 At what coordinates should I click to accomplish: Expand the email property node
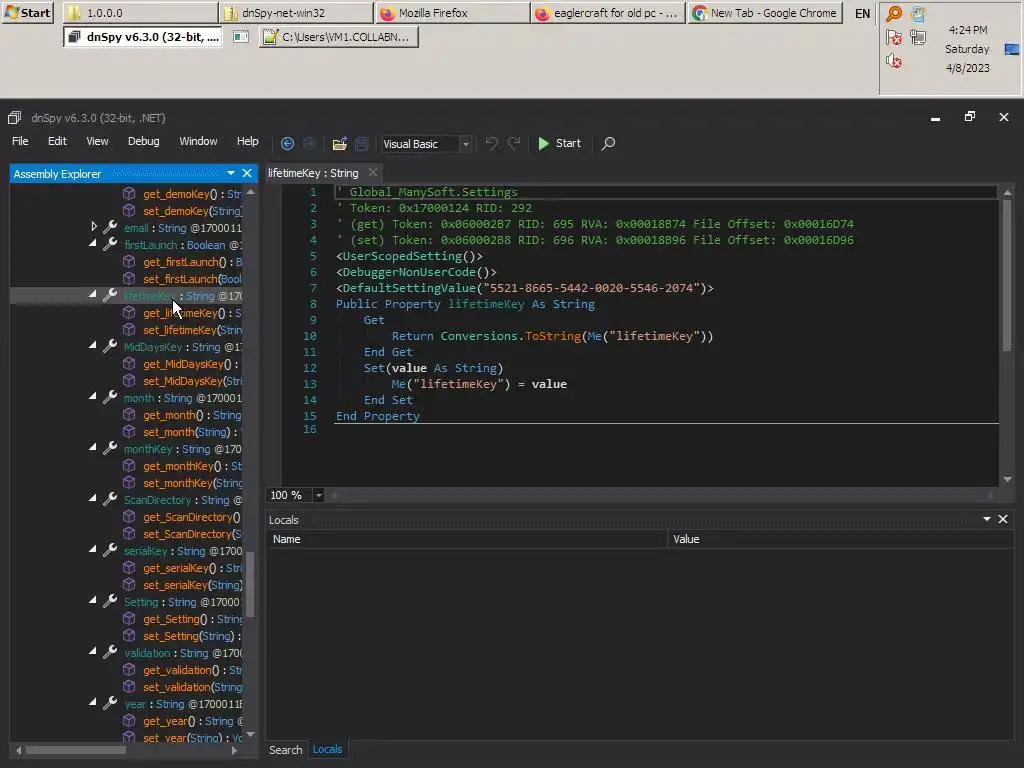(94, 228)
